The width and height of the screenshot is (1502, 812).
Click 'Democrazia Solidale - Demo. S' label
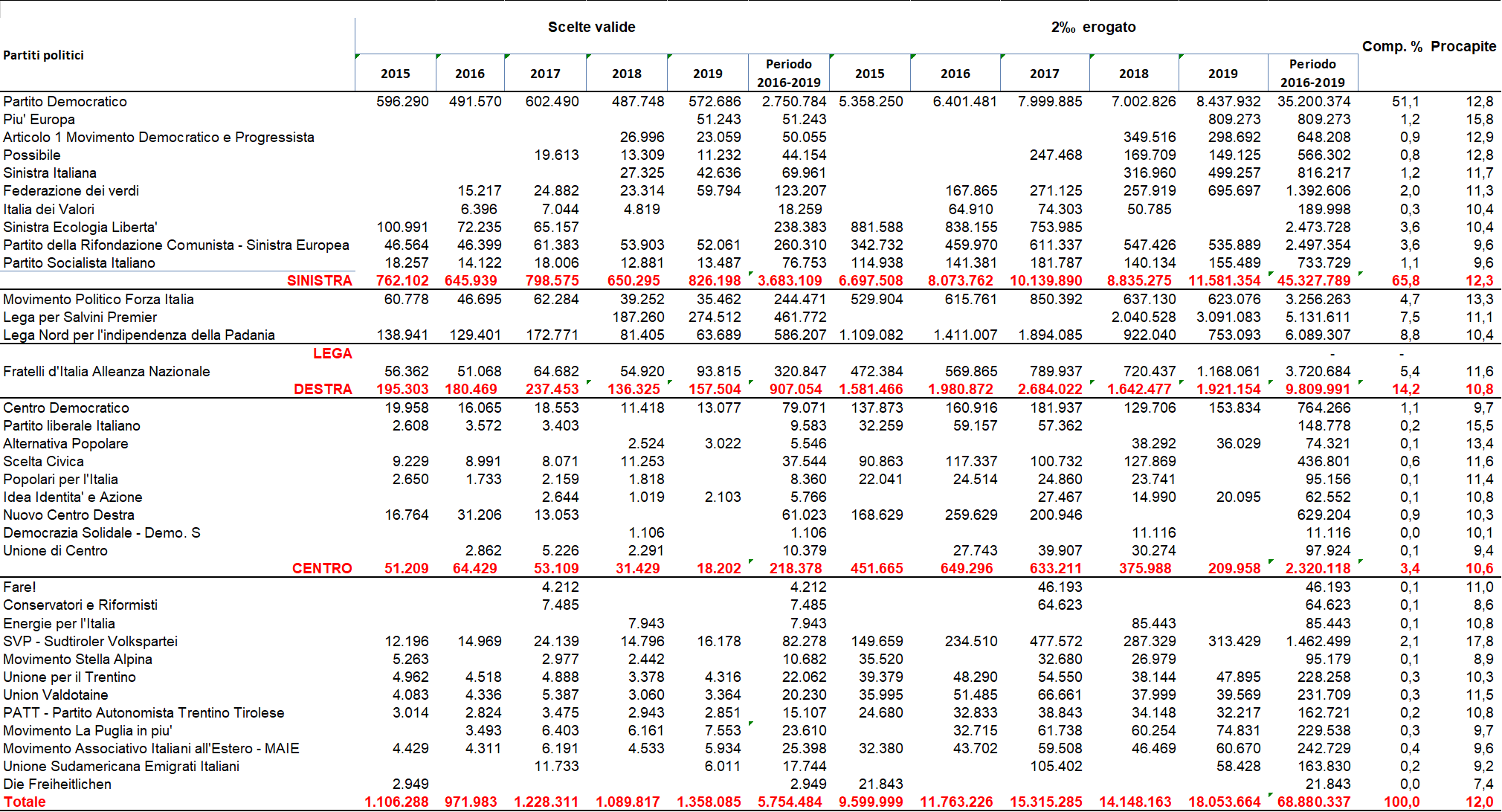click(102, 532)
